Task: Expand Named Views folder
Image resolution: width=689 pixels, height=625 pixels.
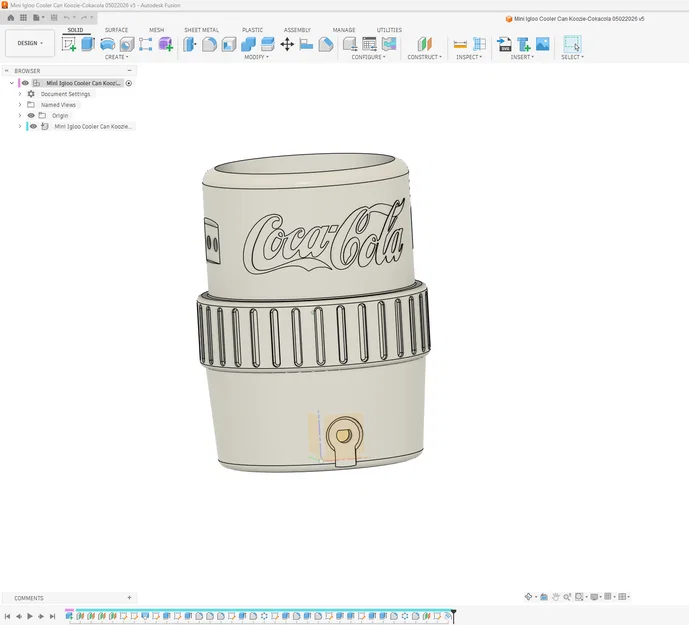Action: [x=20, y=105]
